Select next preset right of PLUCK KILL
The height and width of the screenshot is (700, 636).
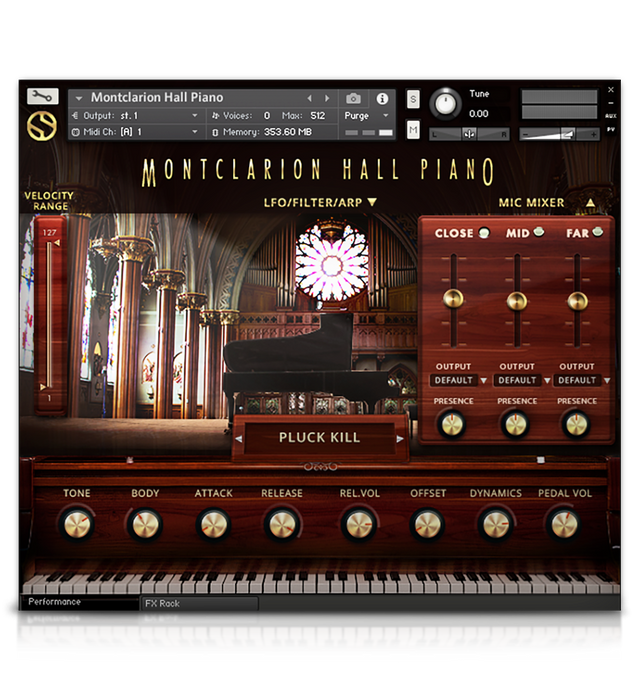click(400, 438)
